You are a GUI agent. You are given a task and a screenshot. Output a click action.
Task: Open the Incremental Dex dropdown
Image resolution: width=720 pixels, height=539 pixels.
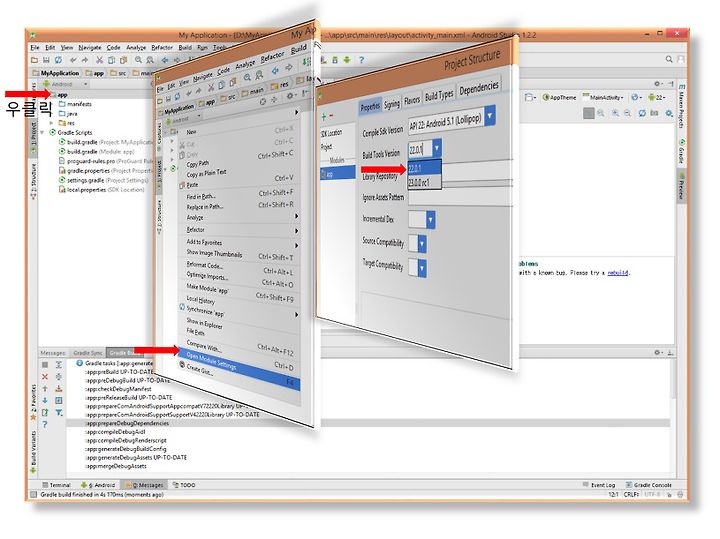click(430, 220)
